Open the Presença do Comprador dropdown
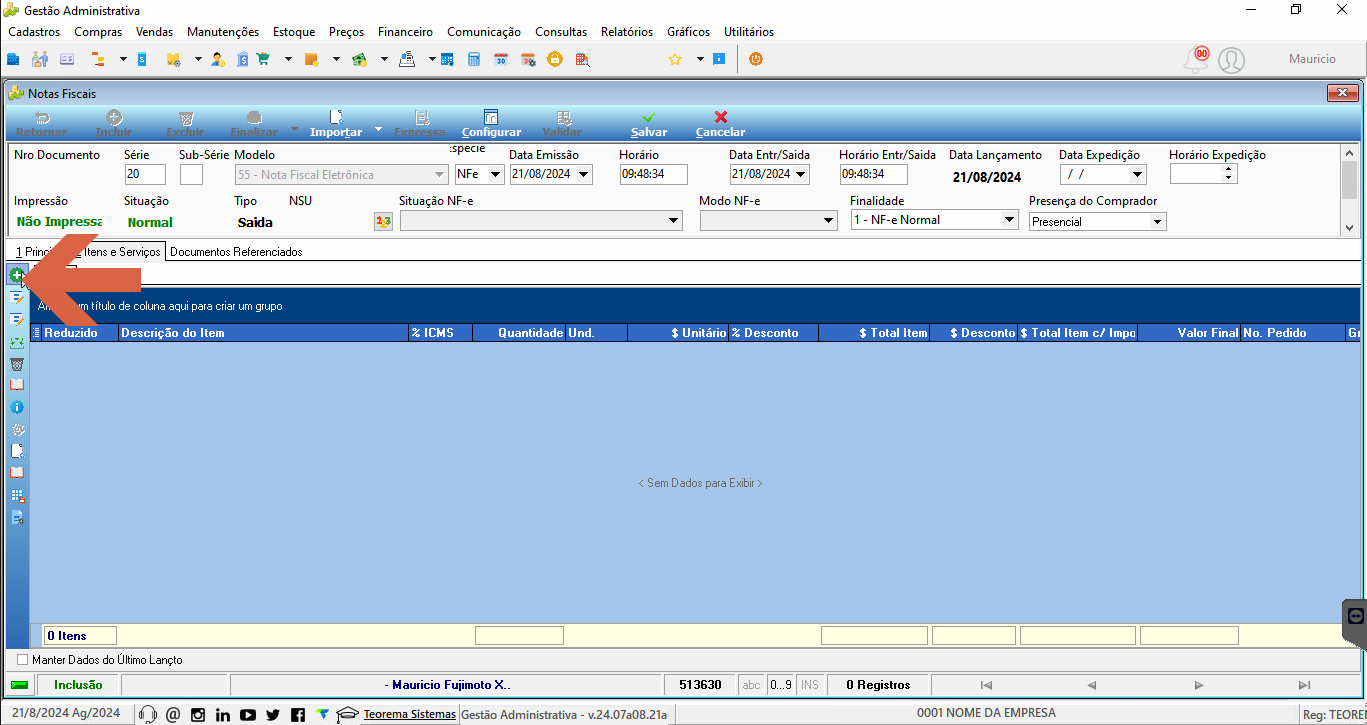The image size is (1367, 725). pyautogui.click(x=1157, y=222)
